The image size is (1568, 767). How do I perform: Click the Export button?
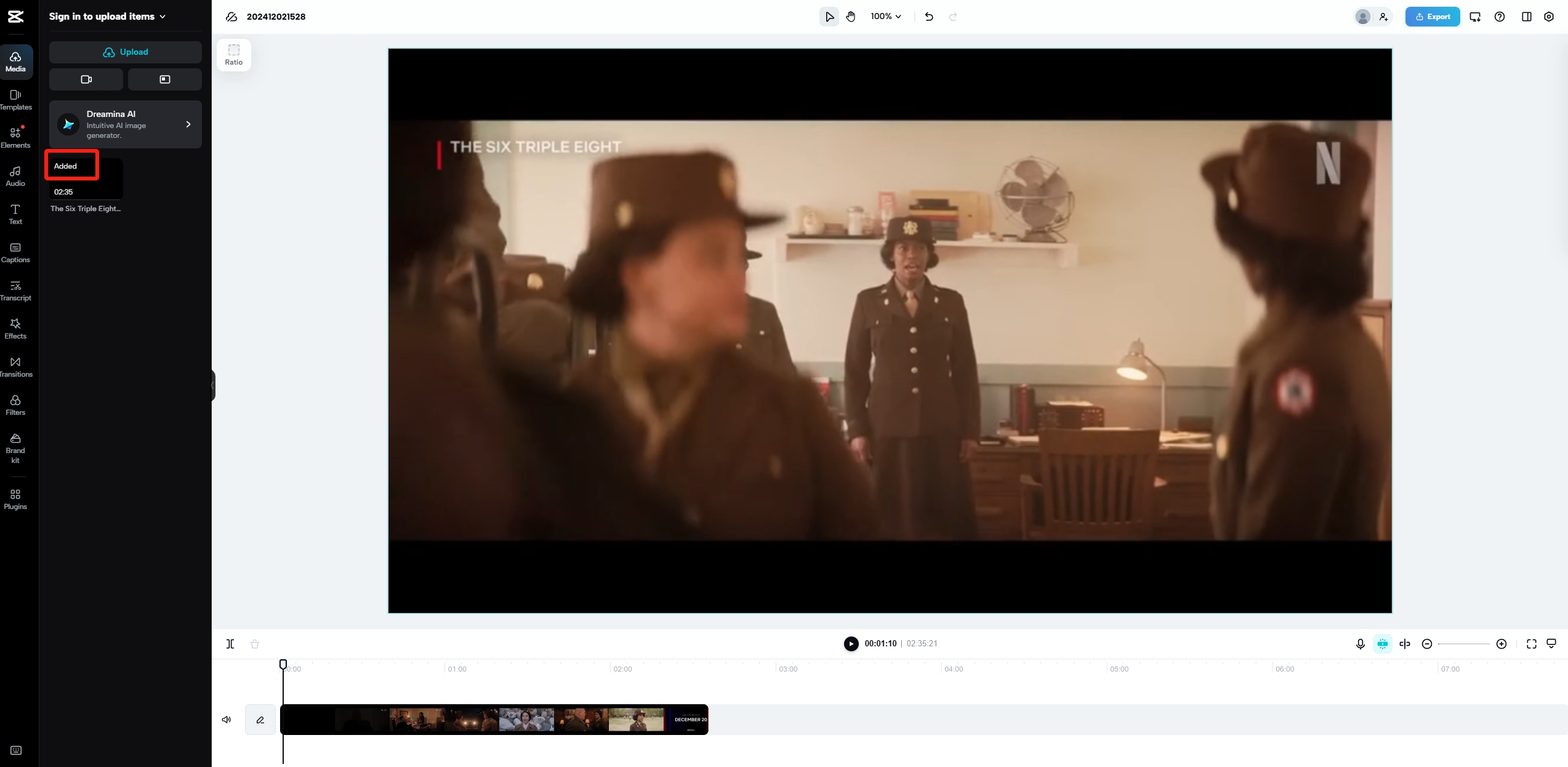(1432, 17)
